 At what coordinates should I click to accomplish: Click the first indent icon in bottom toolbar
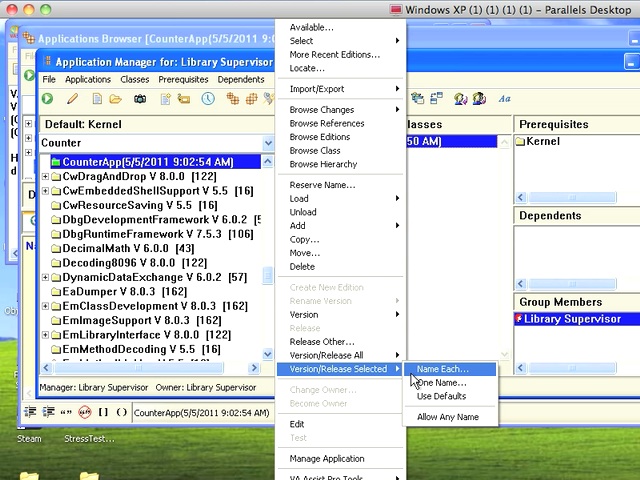(x=30, y=412)
